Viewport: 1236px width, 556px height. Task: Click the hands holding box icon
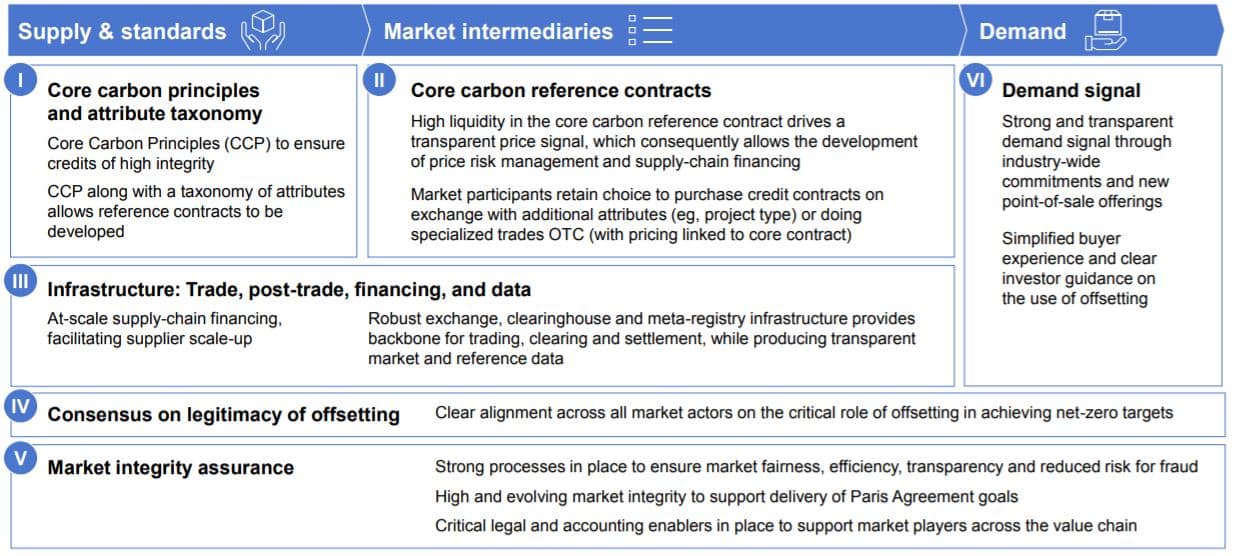(263, 30)
